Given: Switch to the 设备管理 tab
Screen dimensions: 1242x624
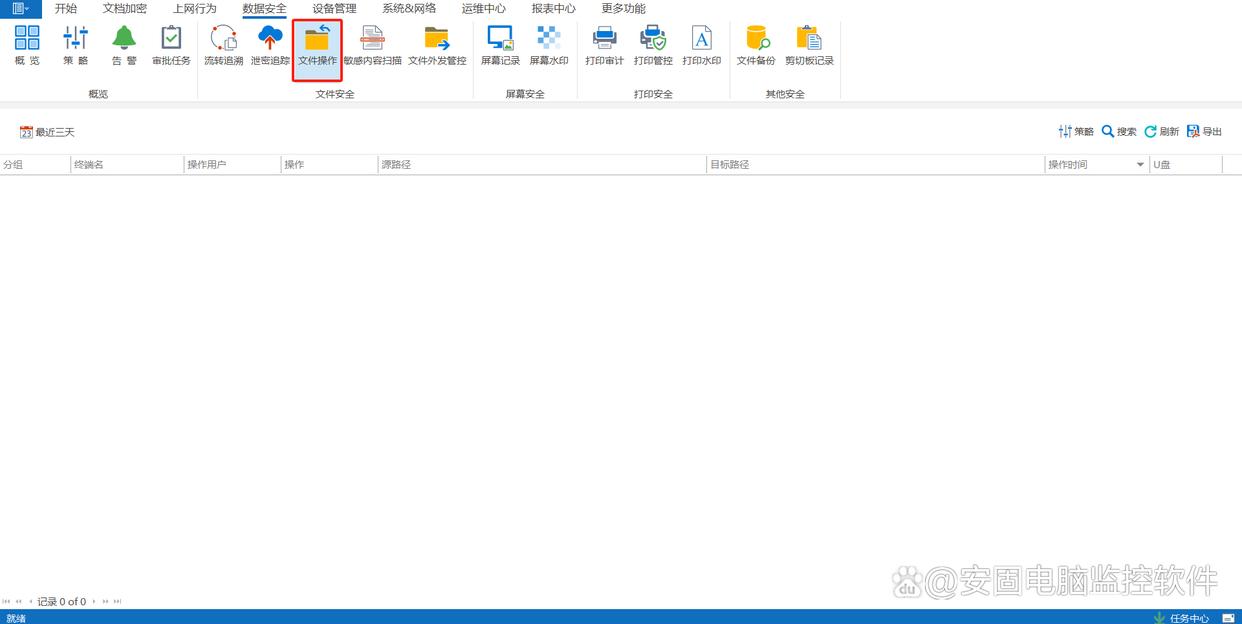Looking at the screenshot, I should [334, 8].
